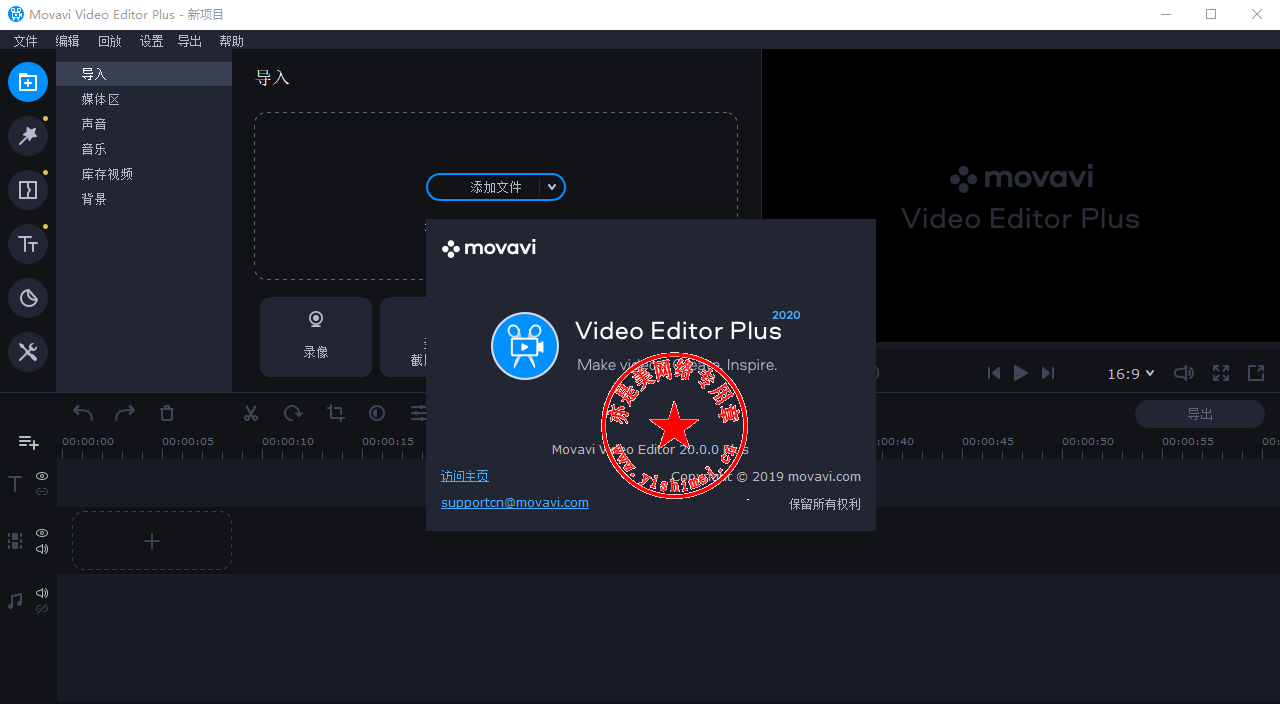Mute the video track audio
Screen dimensions: 1280x704
tap(42, 549)
